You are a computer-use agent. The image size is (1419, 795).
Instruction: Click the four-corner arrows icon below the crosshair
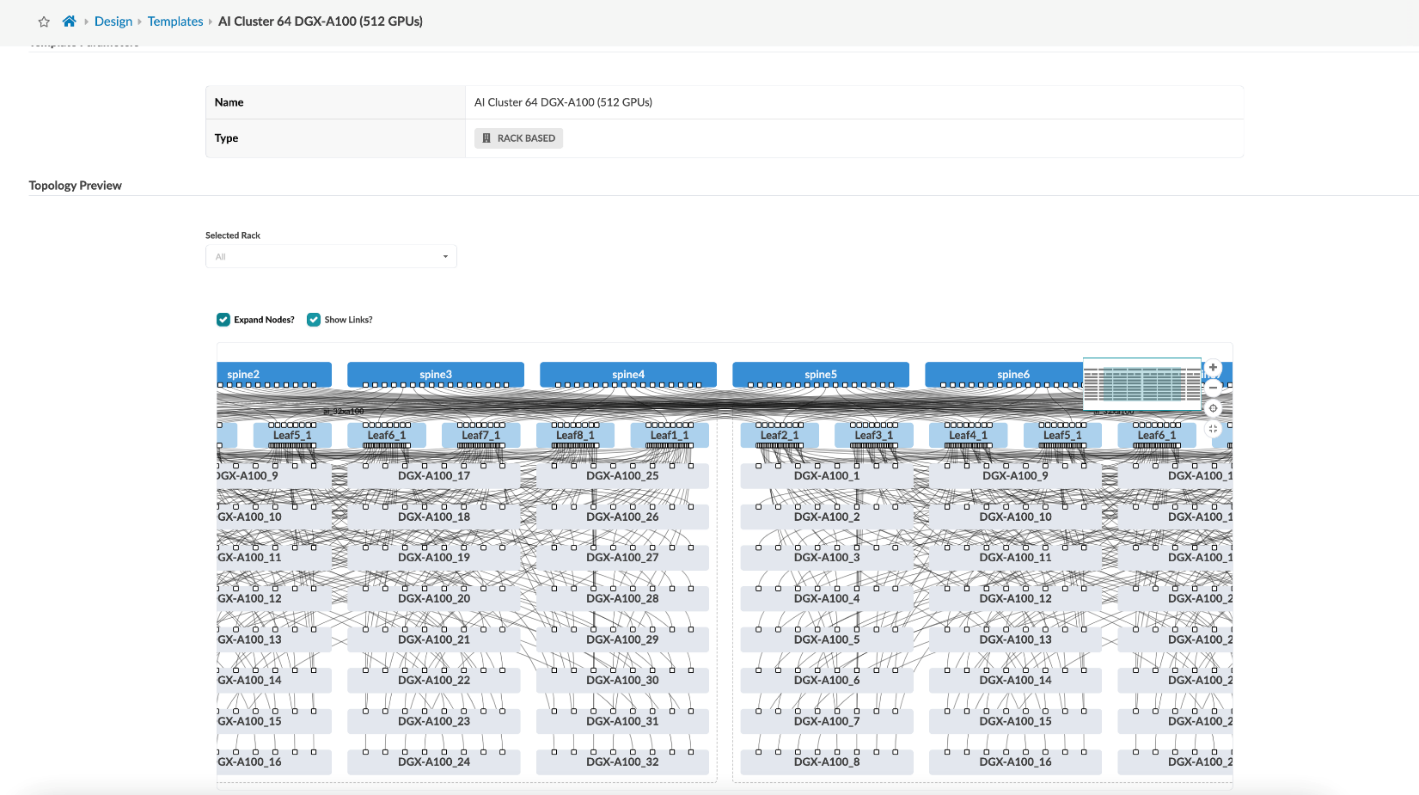click(1213, 429)
